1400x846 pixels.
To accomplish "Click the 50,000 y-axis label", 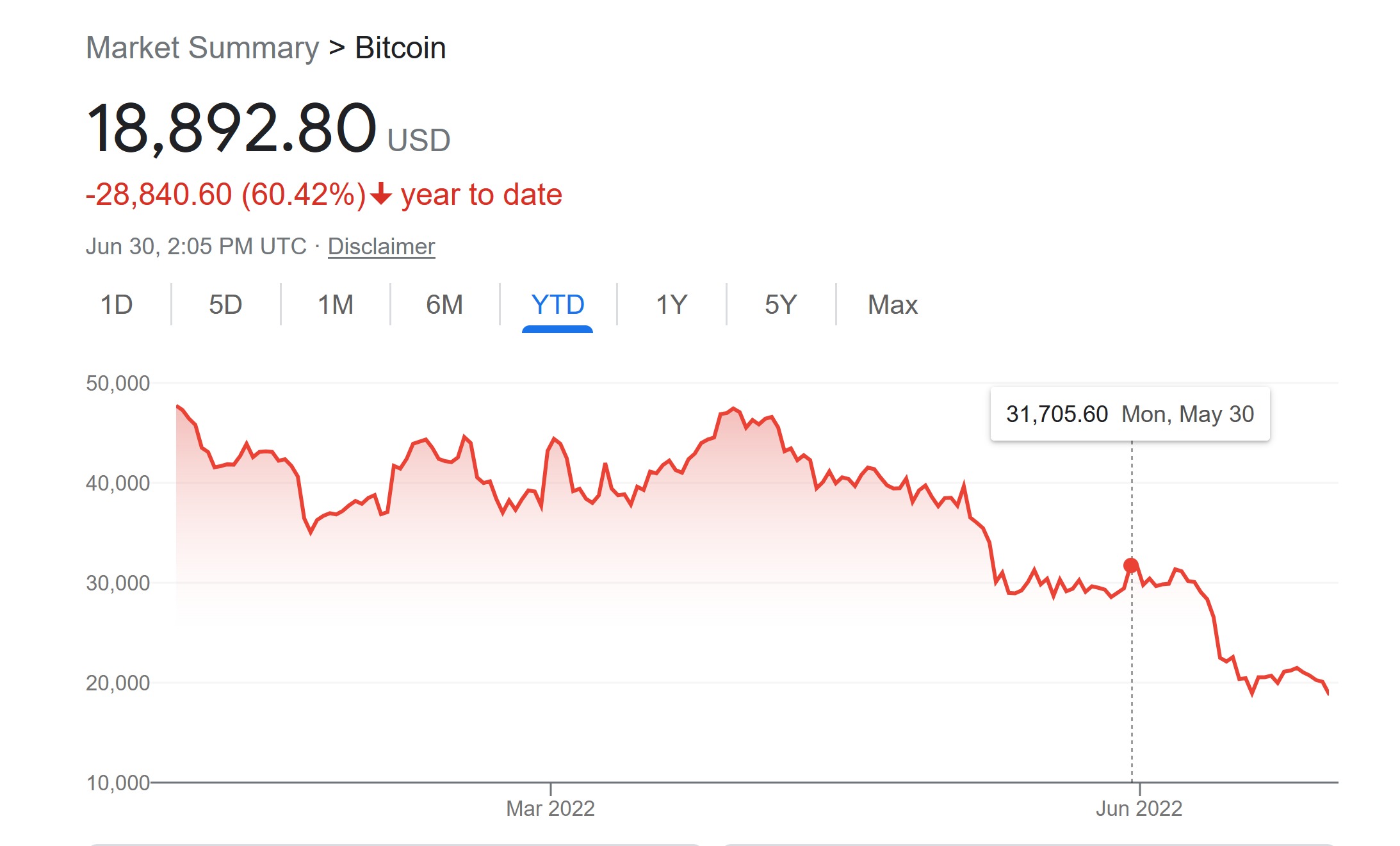I will [x=118, y=384].
